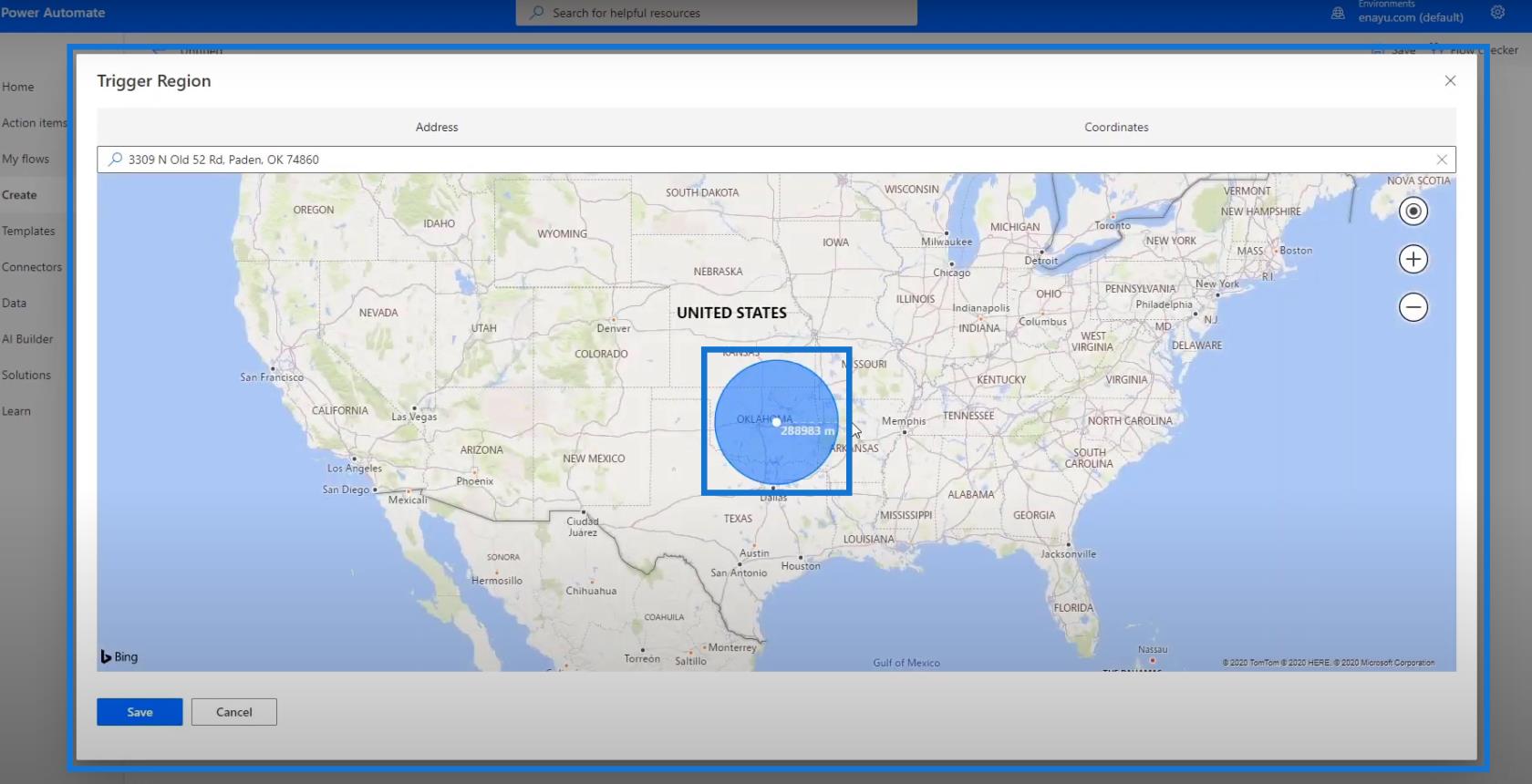Open Data in the sidebar
The width and height of the screenshot is (1532, 784).
[14, 303]
